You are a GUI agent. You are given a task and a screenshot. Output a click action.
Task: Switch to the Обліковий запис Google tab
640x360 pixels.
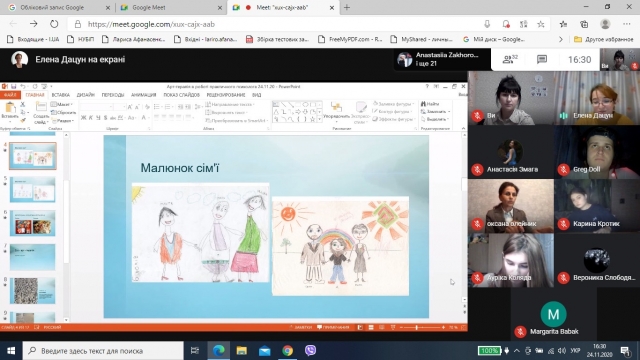(58, 7)
